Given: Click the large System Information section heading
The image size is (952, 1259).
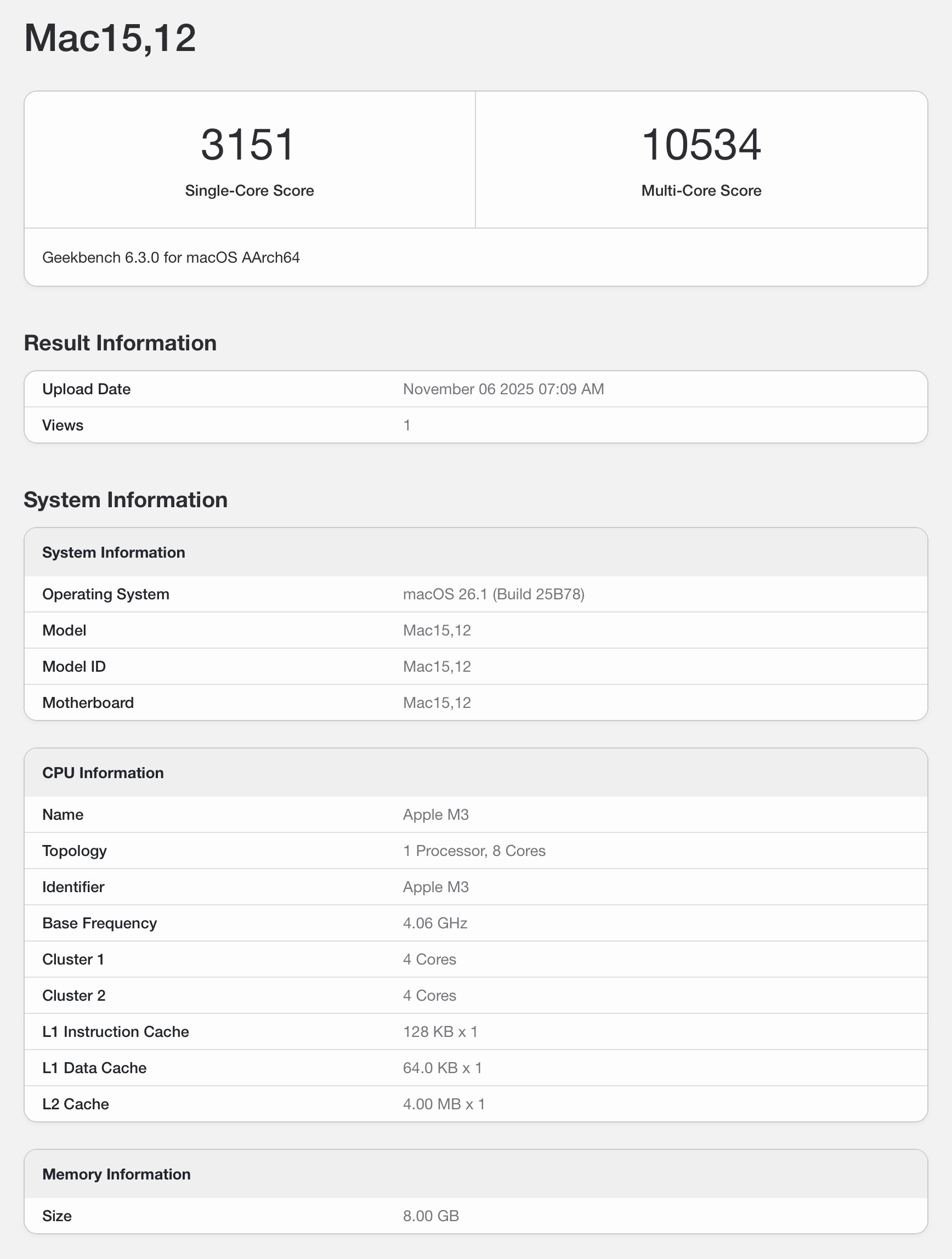Looking at the screenshot, I should point(125,500).
